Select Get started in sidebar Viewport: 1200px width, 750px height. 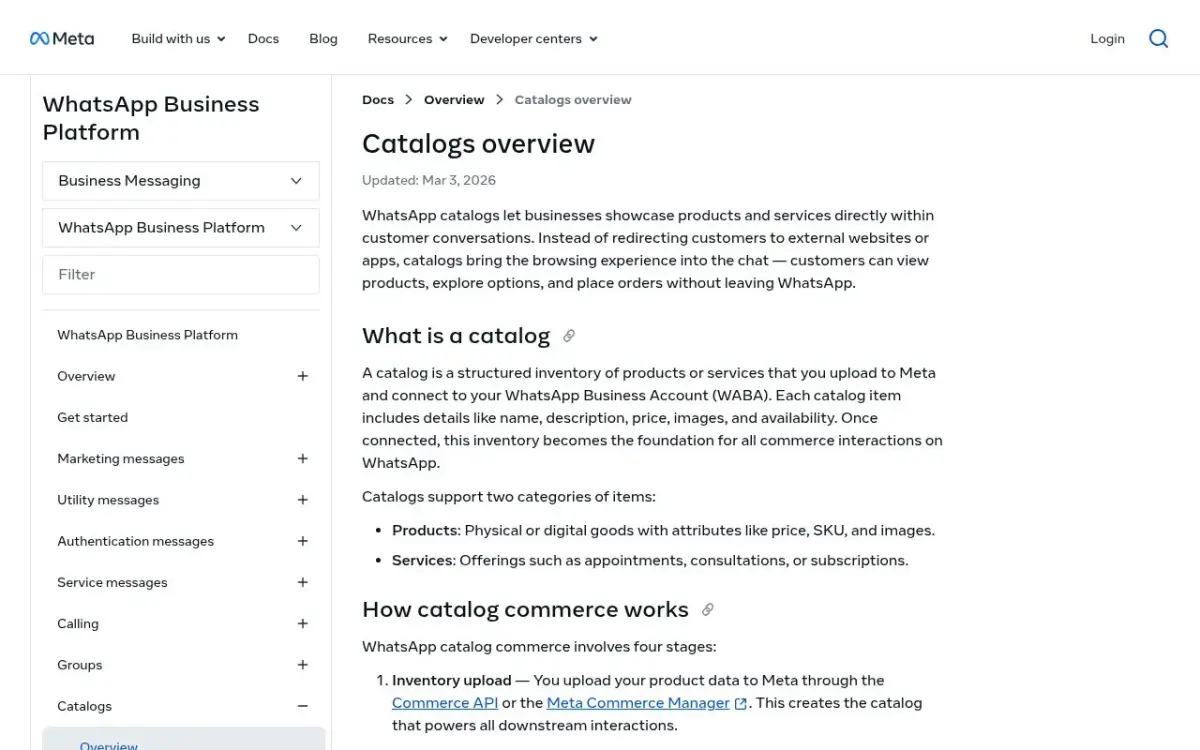point(92,418)
